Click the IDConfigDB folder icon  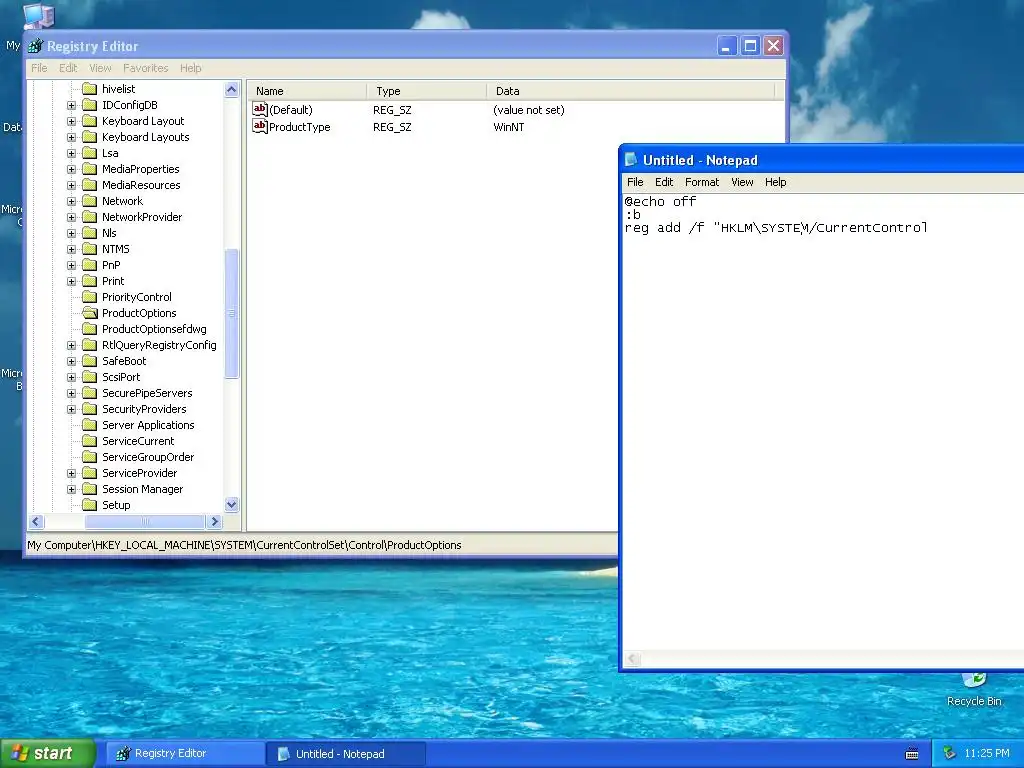(89, 105)
